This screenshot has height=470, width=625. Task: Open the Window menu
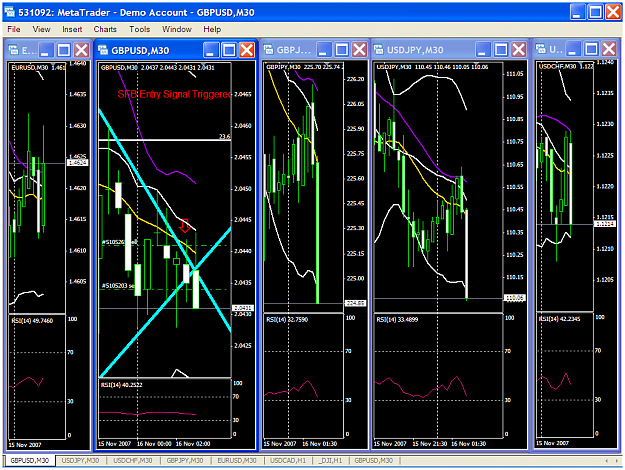[x=177, y=29]
